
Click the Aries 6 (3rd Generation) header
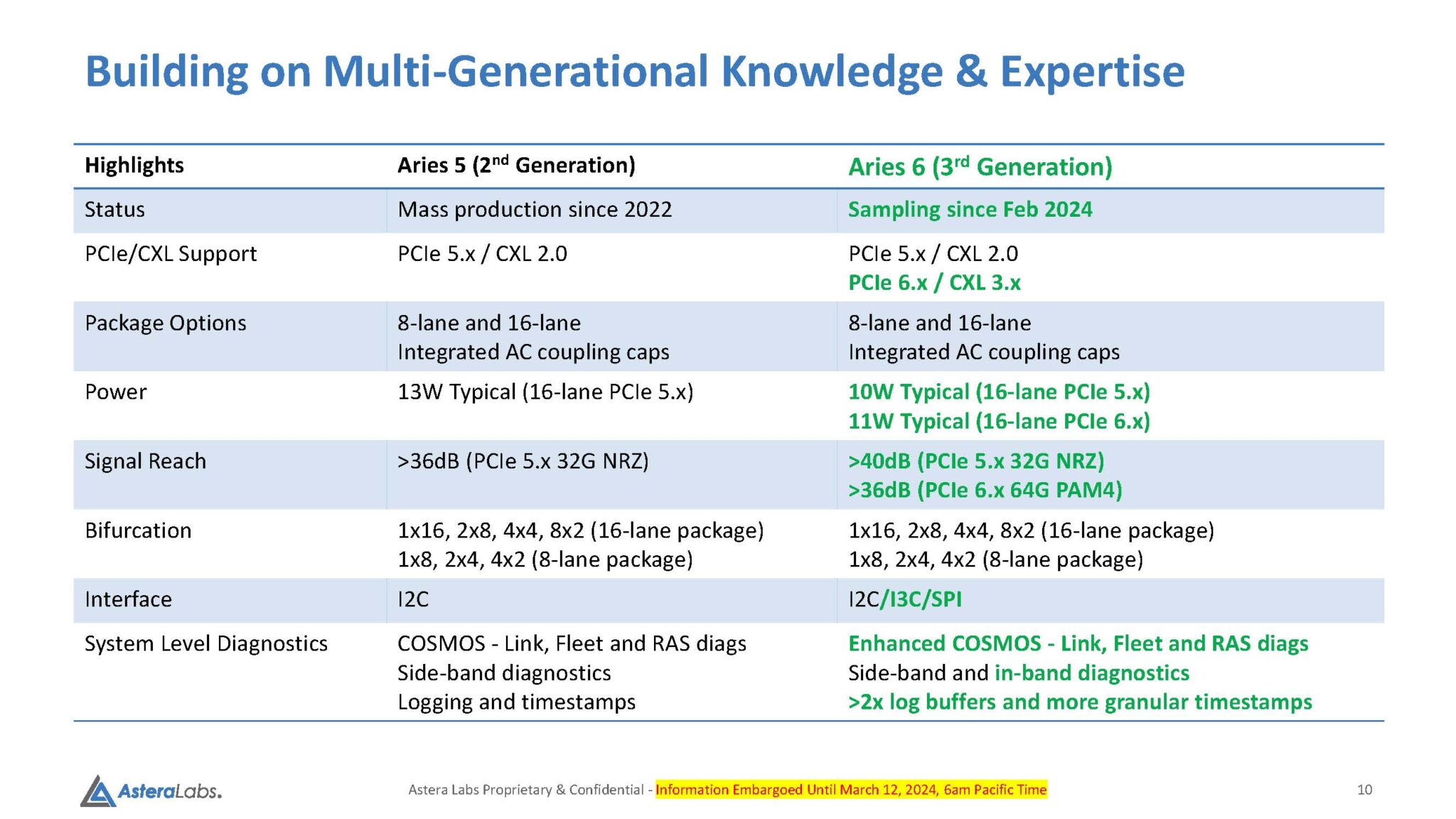tap(980, 166)
